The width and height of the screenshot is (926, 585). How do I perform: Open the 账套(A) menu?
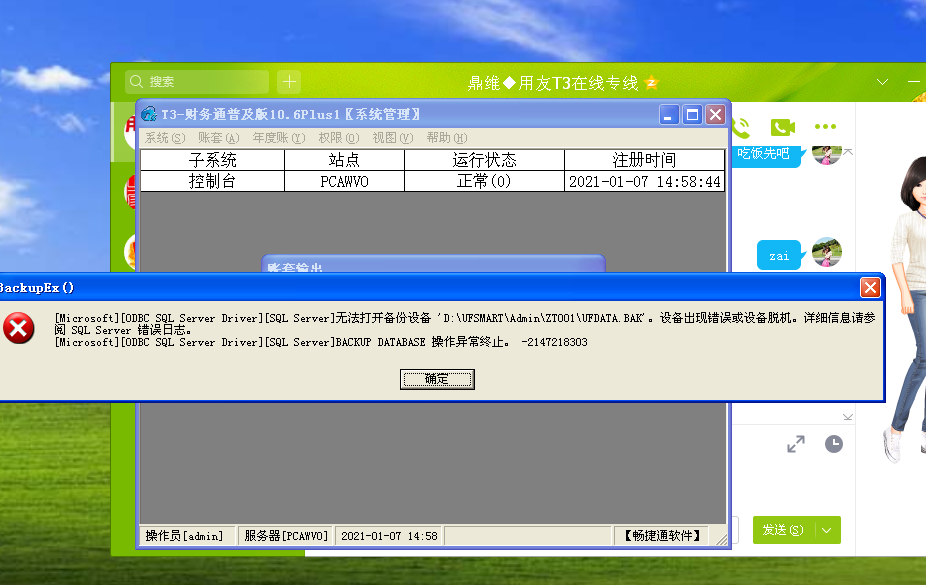pyautogui.click(x=219, y=138)
